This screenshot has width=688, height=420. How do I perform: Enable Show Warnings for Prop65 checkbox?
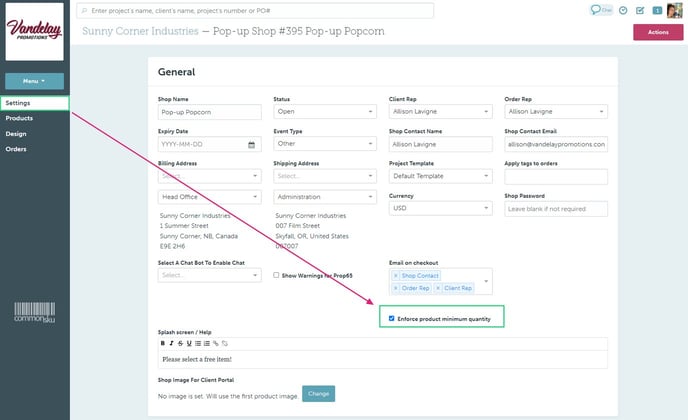[277, 274]
